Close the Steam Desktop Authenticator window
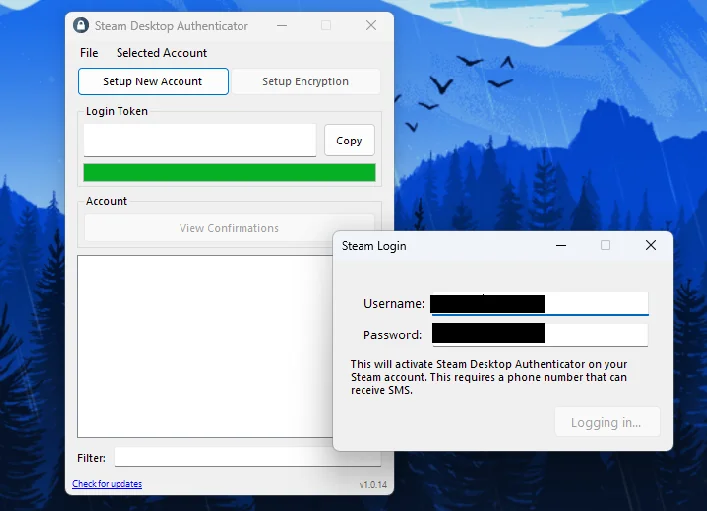707x511 pixels. (x=371, y=25)
